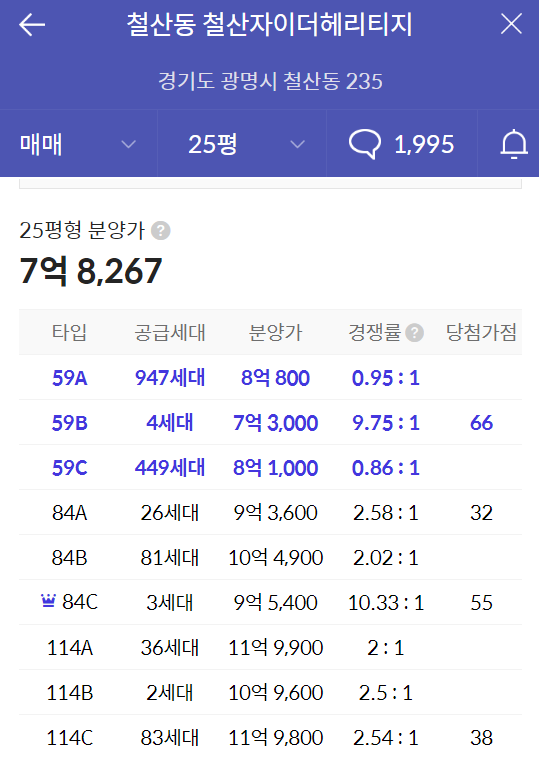Click the 타입 column header
This screenshot has width=539, height=769.
(x=69, y=333)
